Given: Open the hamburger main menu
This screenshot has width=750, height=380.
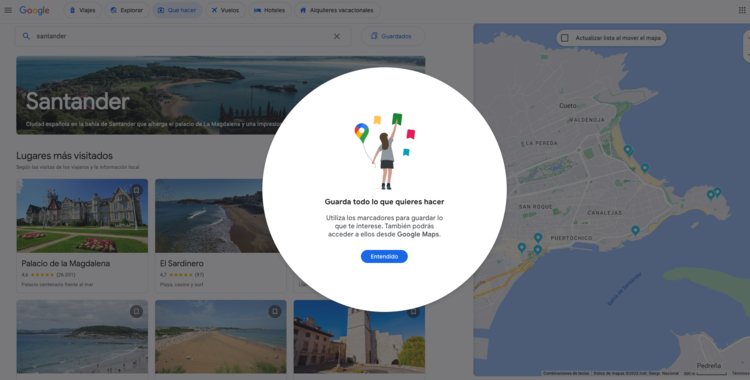Looking at the screenshot, I should coord(8,10).
